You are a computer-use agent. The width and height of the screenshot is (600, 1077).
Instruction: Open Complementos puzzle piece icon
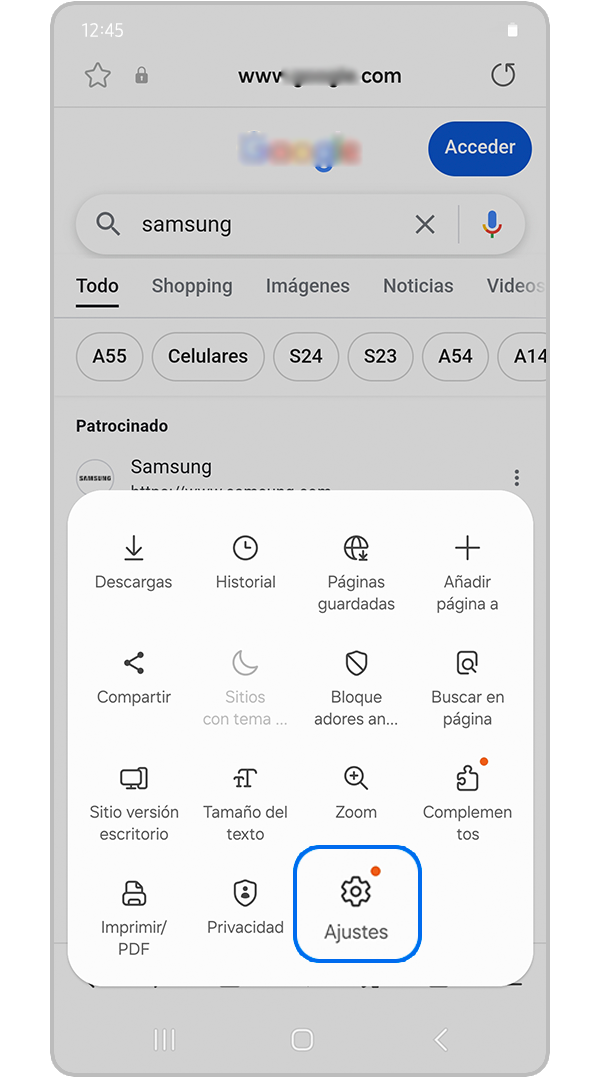467,779
